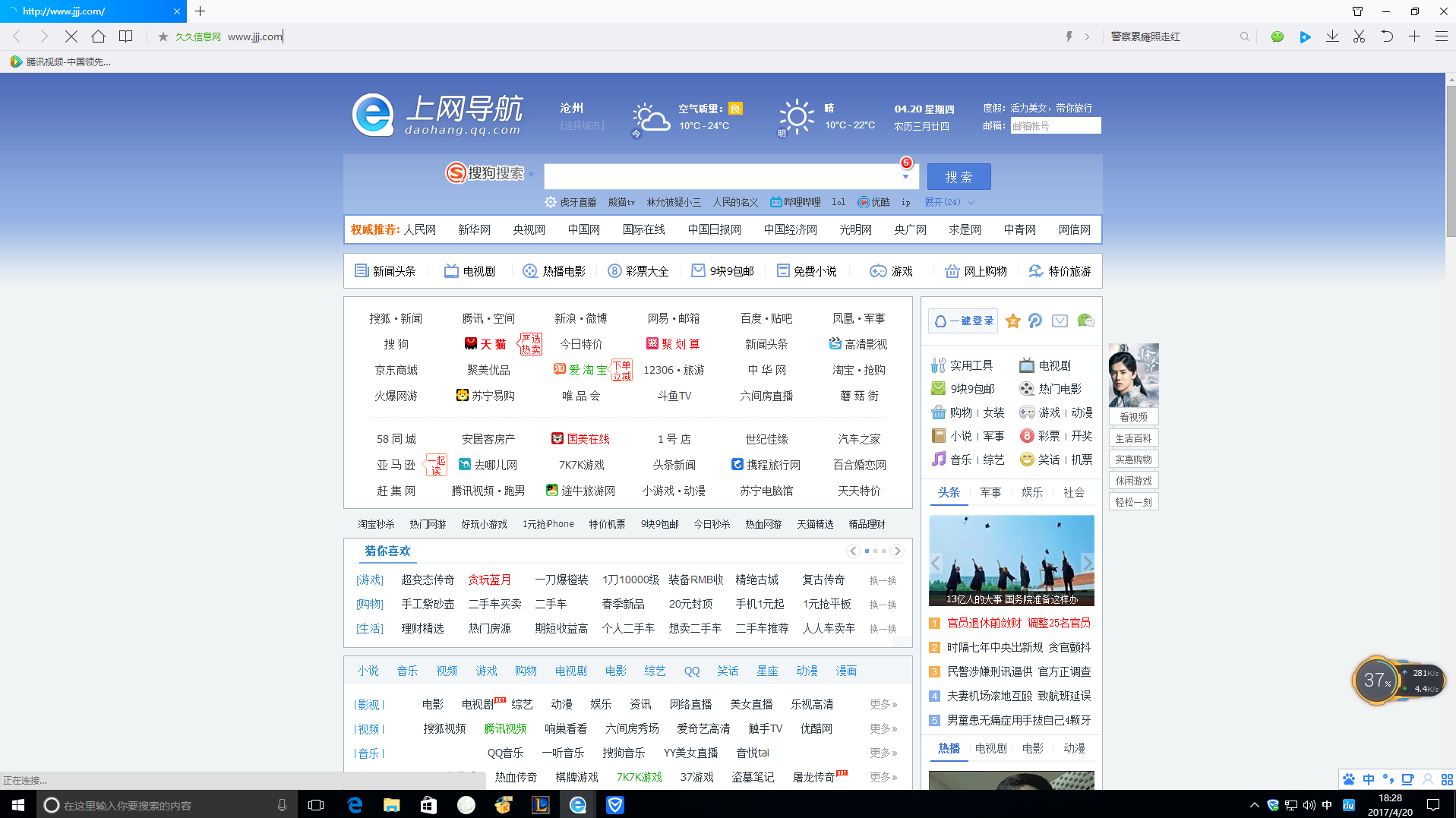This screenshot has width=1456, height=818.
Task: Click the 邮箱帐号 email input field
Action: 1054,125
